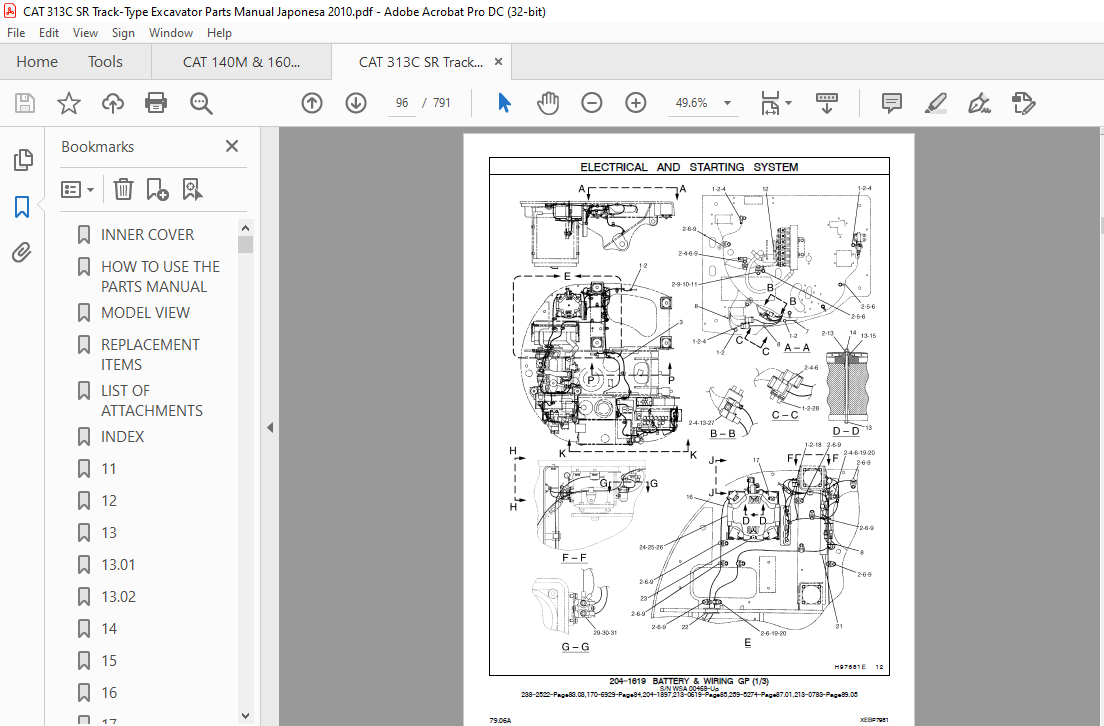1104x726 pixels.
Task: Click the bookmarks scrollbar thumb
Action: tap(245, 244)
